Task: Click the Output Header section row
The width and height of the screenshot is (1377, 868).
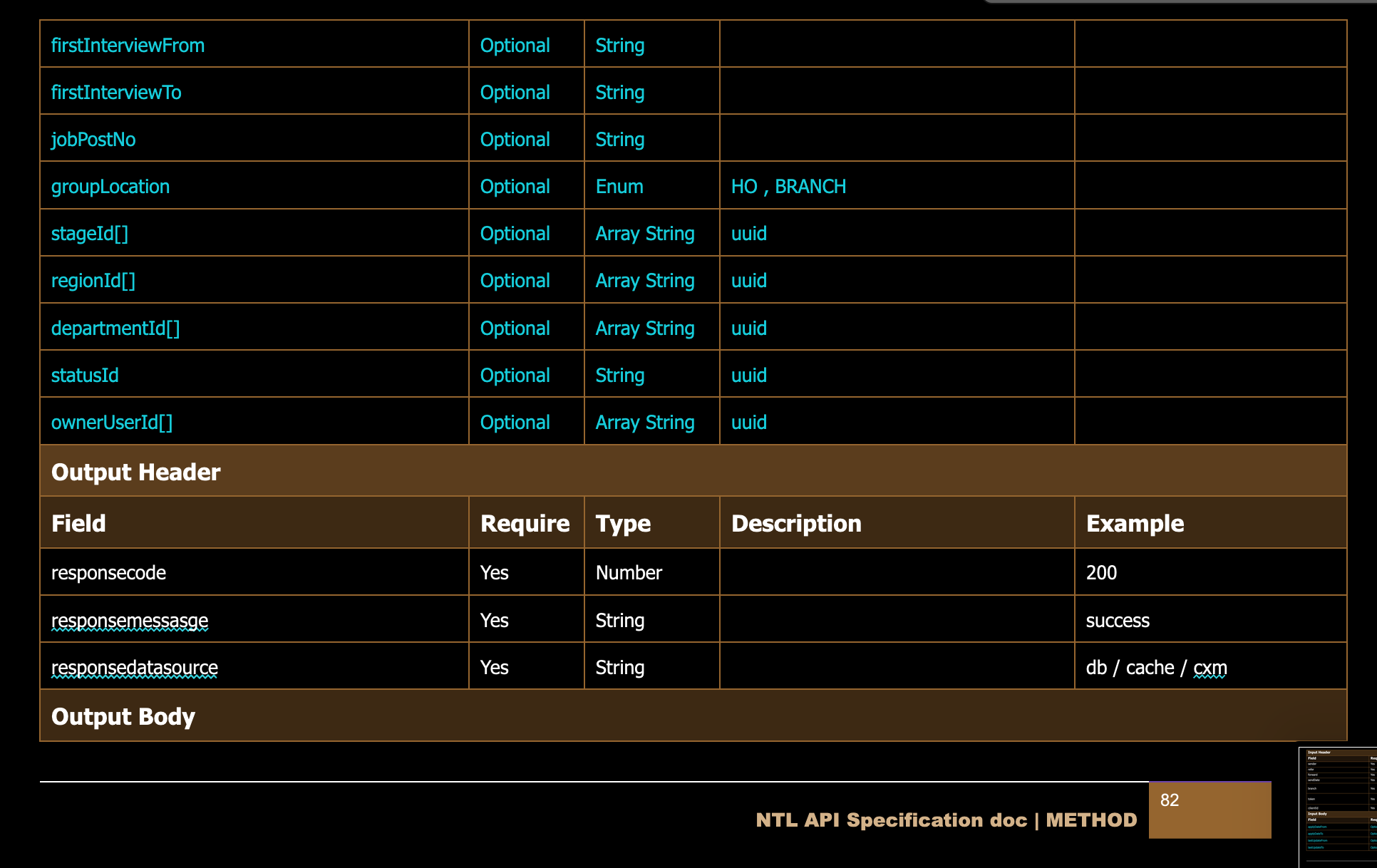Action: [x=693, y=472]
